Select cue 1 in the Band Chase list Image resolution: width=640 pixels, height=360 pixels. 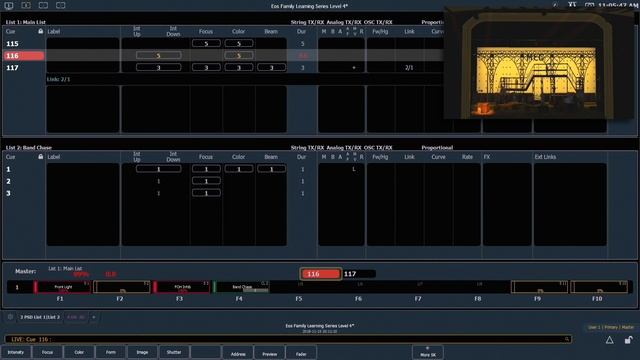click(9, 169)
